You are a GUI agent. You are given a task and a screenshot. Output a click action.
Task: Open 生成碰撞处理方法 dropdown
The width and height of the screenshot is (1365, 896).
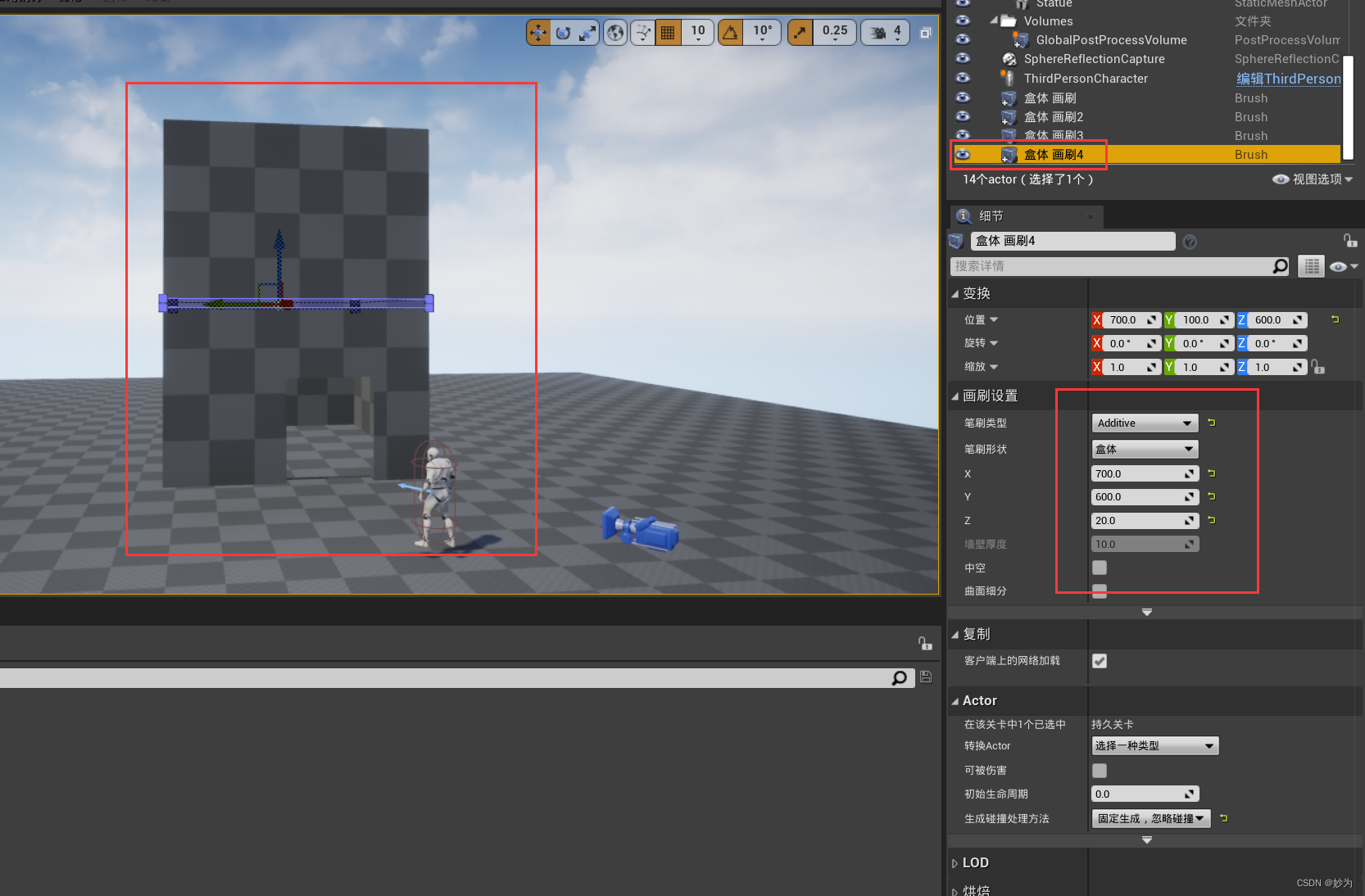click(1151, 818)
